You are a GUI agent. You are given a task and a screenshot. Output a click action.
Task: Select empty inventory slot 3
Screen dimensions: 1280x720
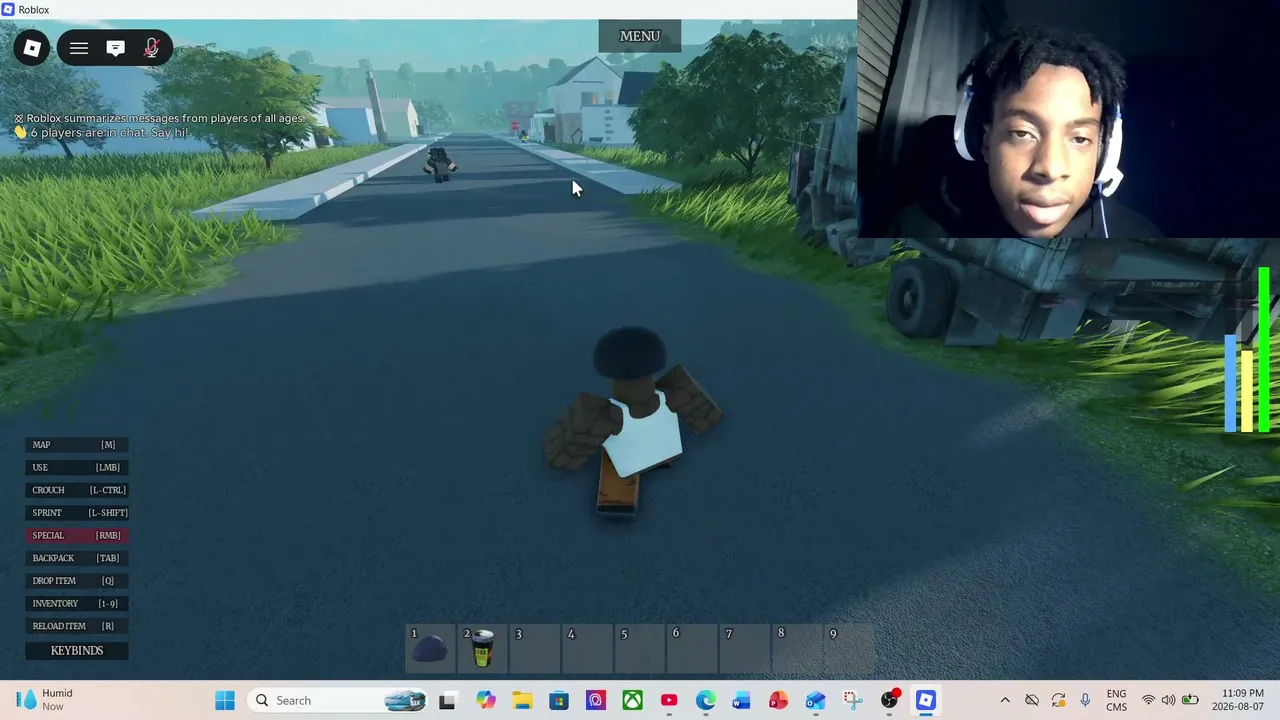tap(535, 648)
